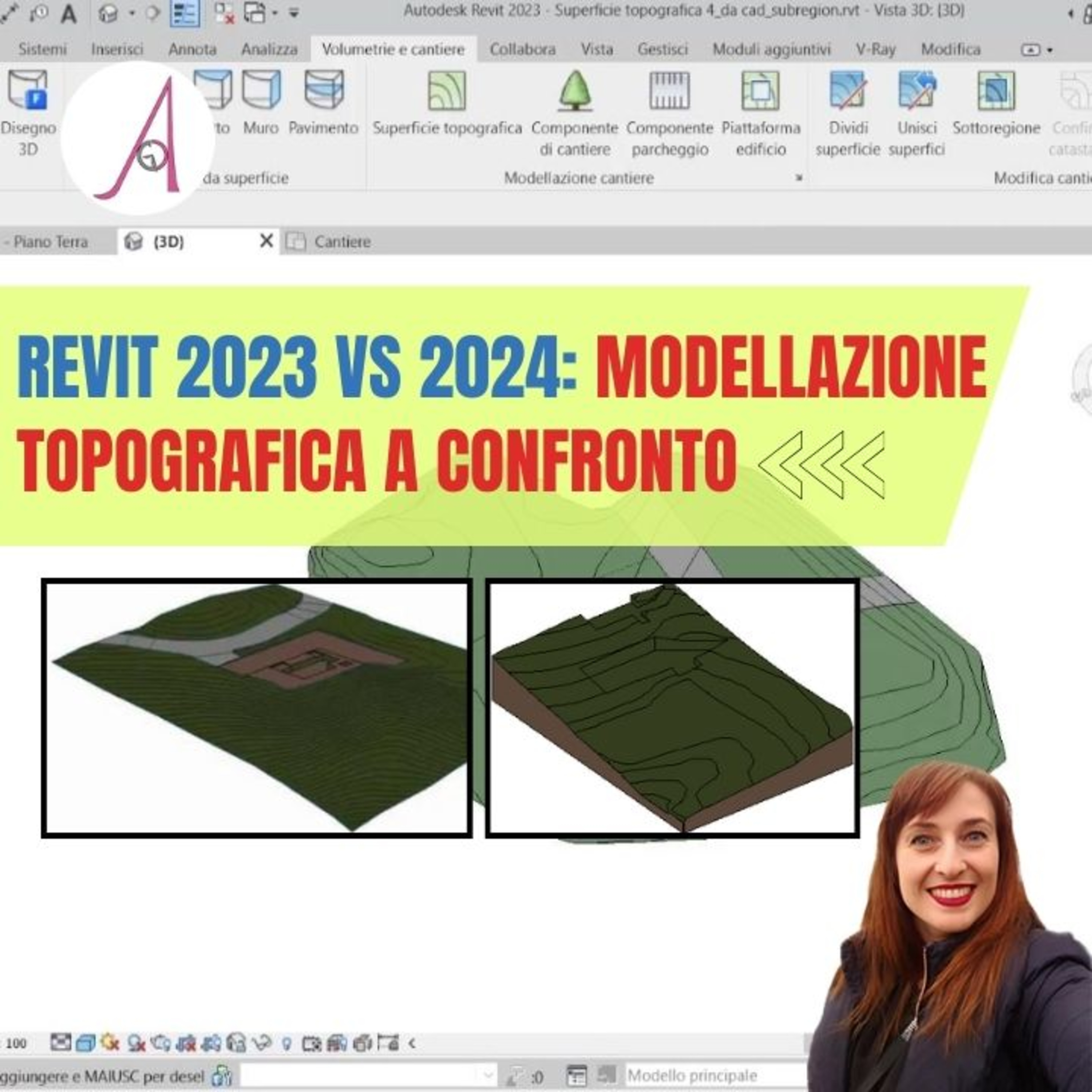
Task: Pick the Sottoregione tool
Action: tap(996, 103)
